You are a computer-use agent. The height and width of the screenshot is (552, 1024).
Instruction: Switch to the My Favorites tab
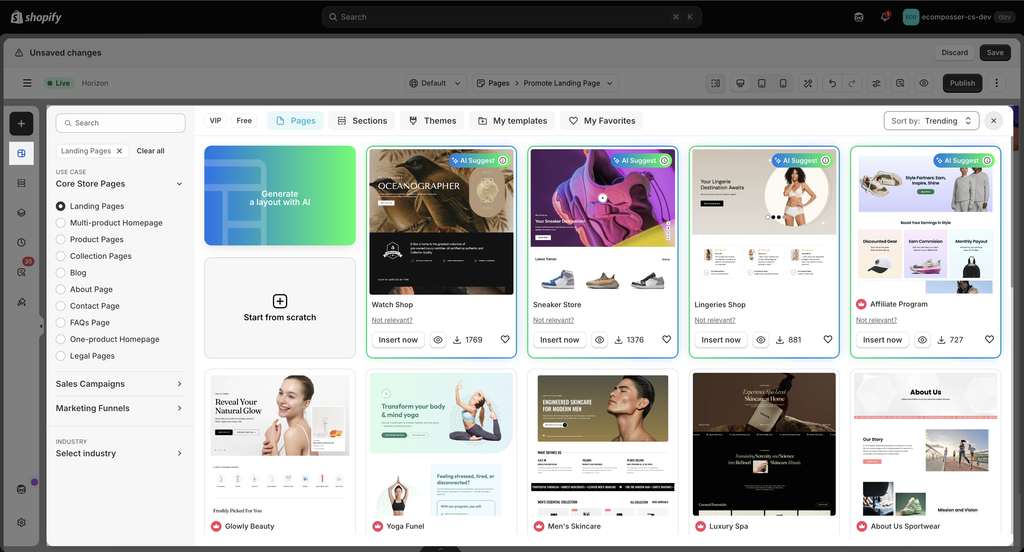pyautogui.click(x=602, y=121)
